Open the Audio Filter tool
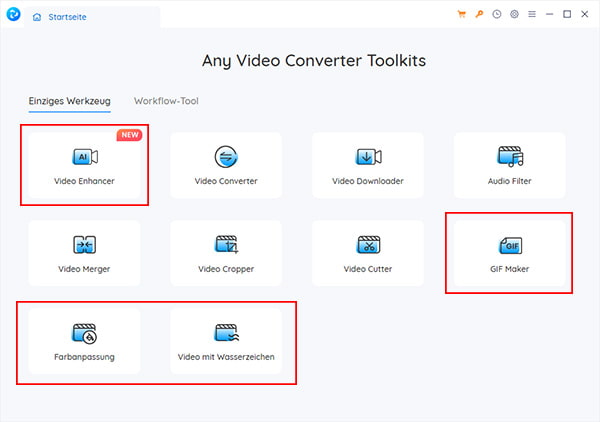The height and width of the screenshot is (422, 600). tap(509, 165)
